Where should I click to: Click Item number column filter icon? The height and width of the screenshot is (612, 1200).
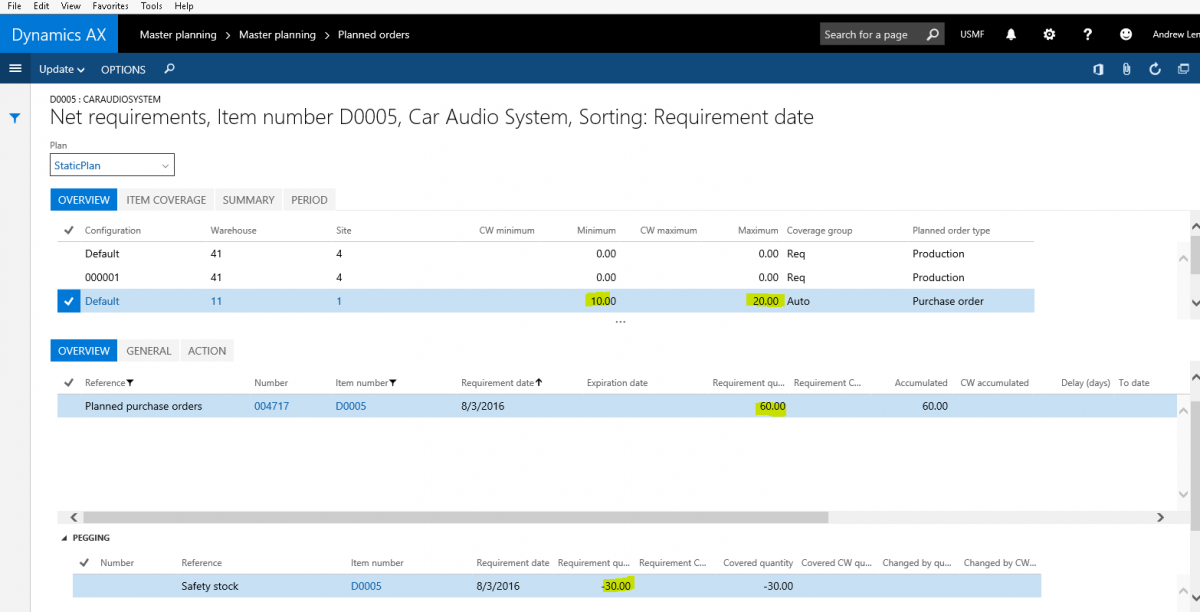[x=393, y=383]
